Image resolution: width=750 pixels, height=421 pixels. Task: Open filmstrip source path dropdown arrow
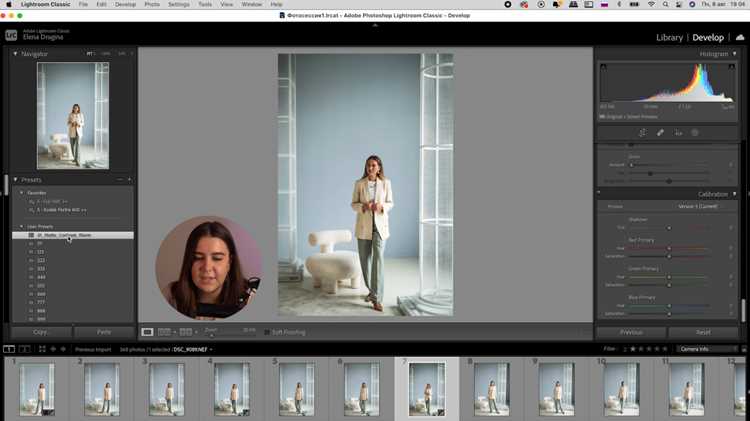(x=211, y=350)
